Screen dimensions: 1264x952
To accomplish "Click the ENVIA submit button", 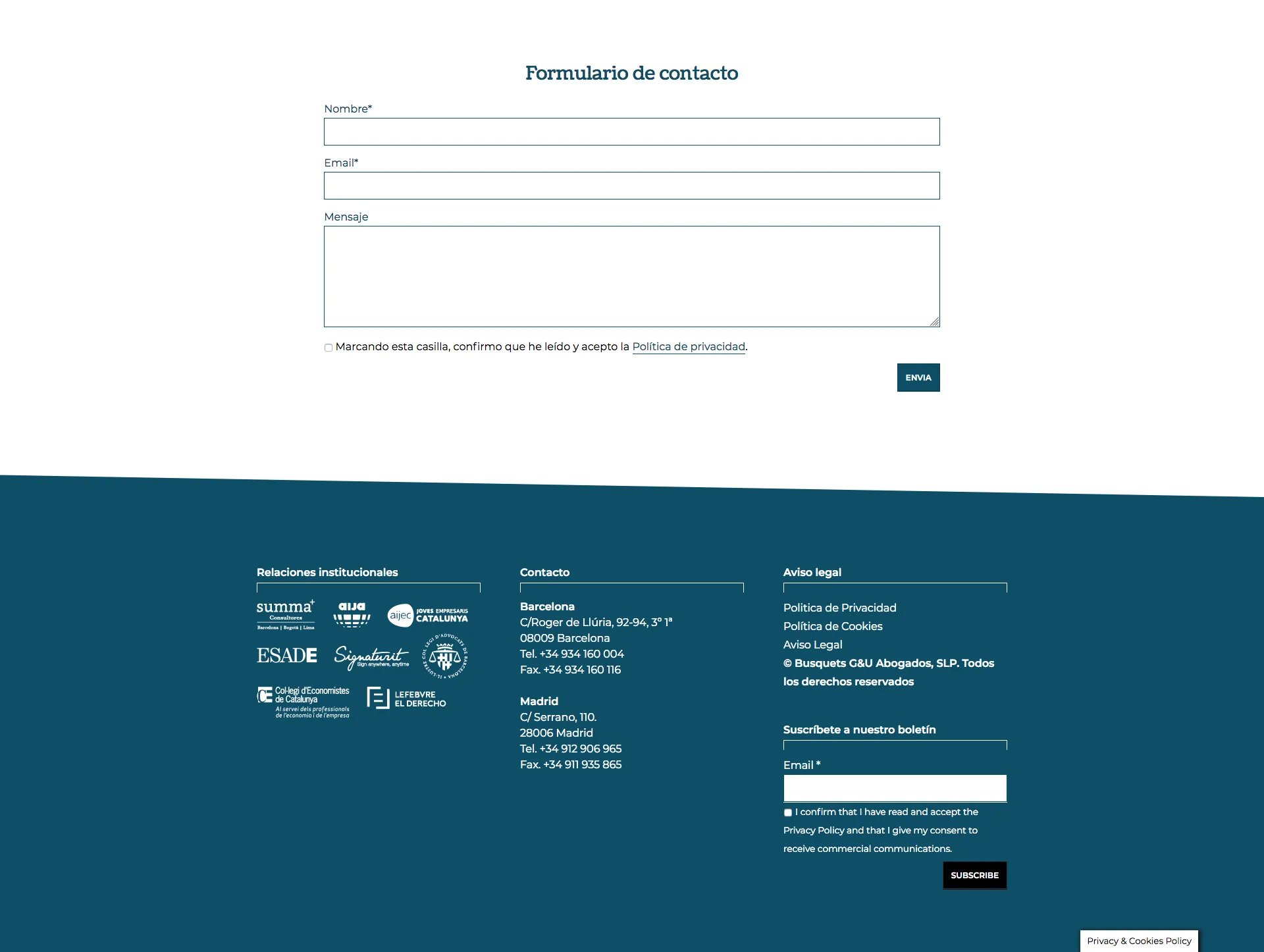I will (x=919, y=377).
